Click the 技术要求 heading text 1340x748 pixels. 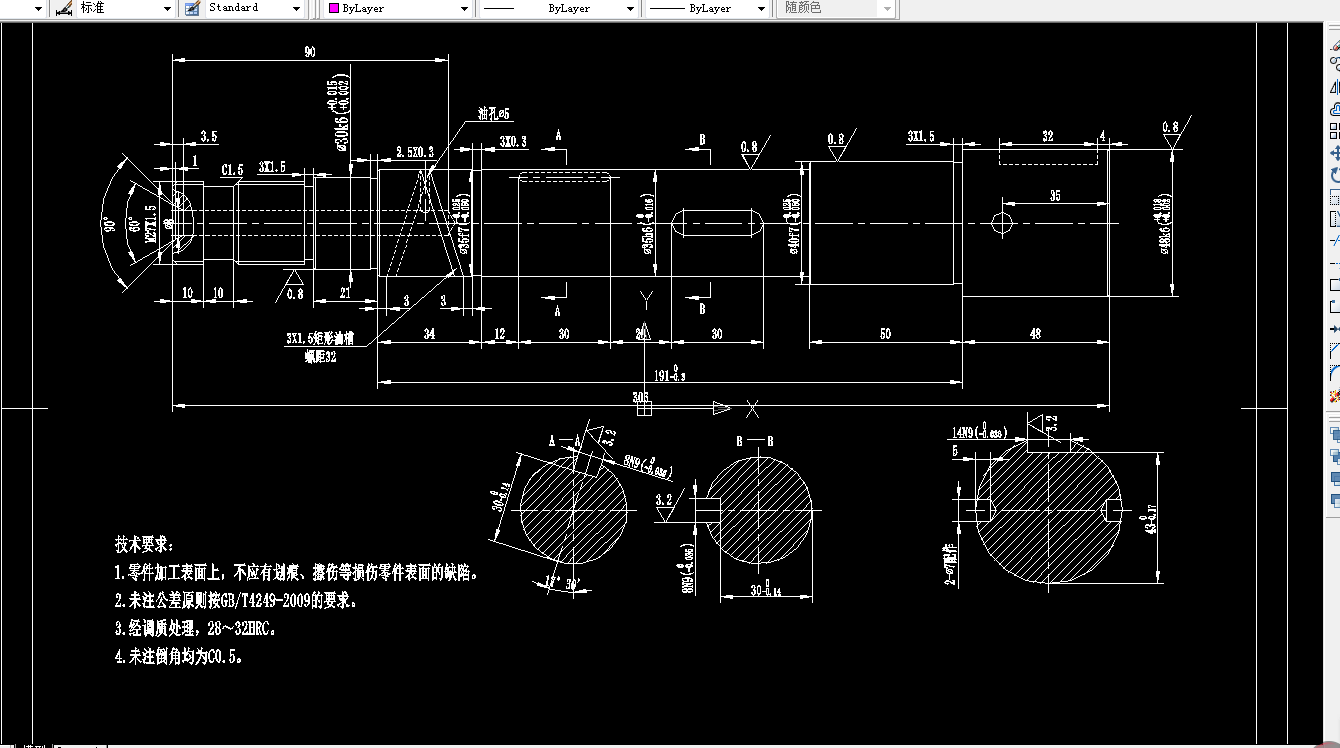click(x=144, y=545)
